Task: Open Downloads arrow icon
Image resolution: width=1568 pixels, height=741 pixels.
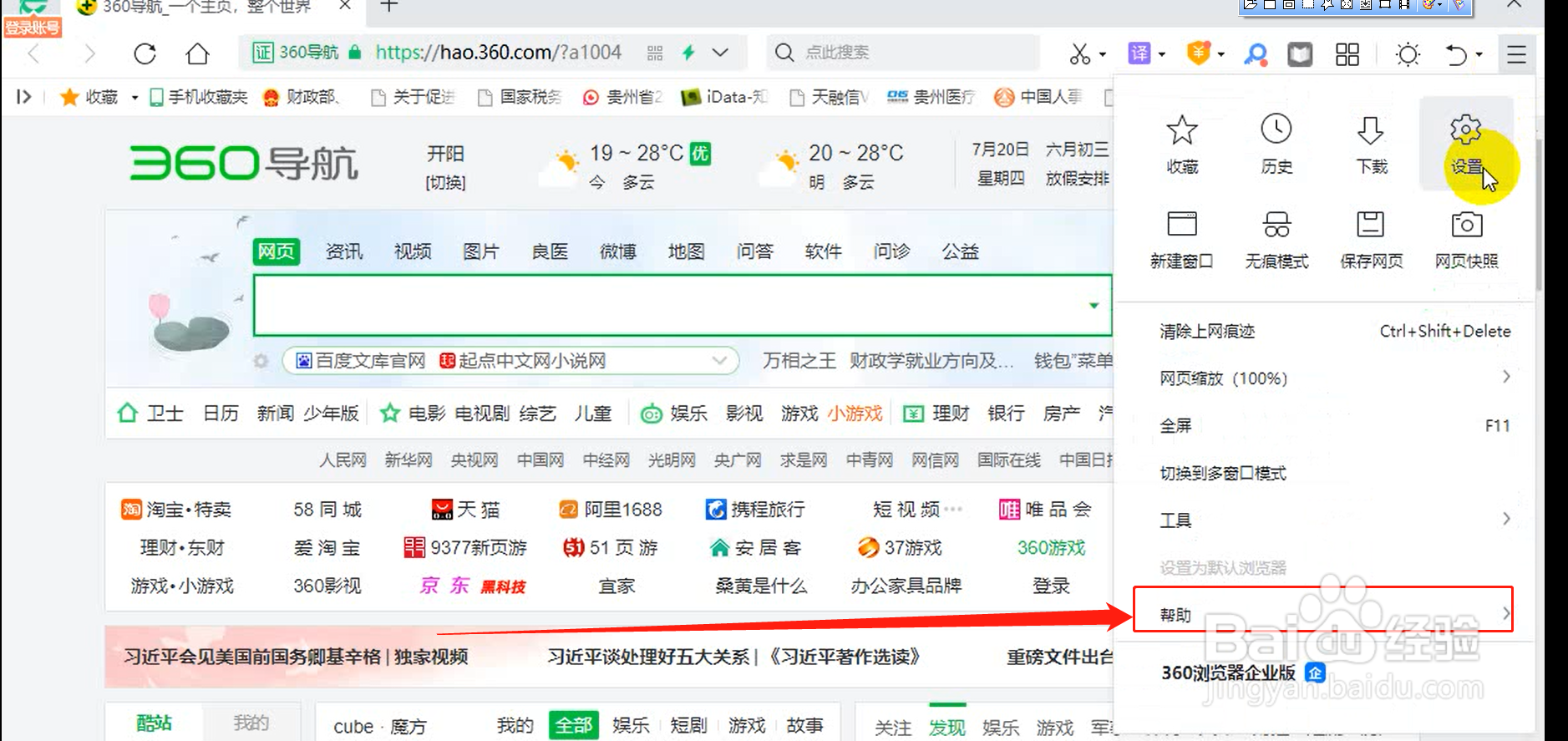Action: pos(1371,144)
